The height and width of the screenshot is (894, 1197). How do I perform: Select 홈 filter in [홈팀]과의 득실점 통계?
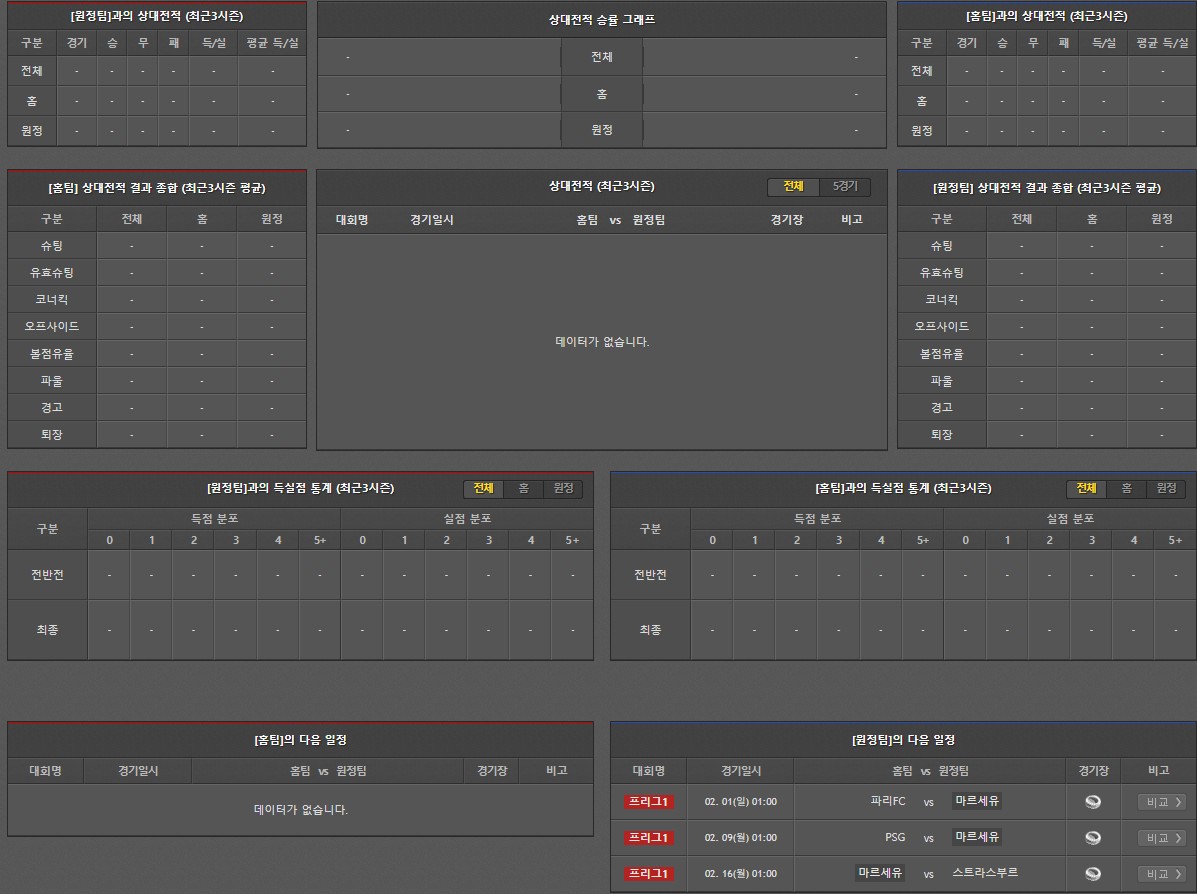1126,488
